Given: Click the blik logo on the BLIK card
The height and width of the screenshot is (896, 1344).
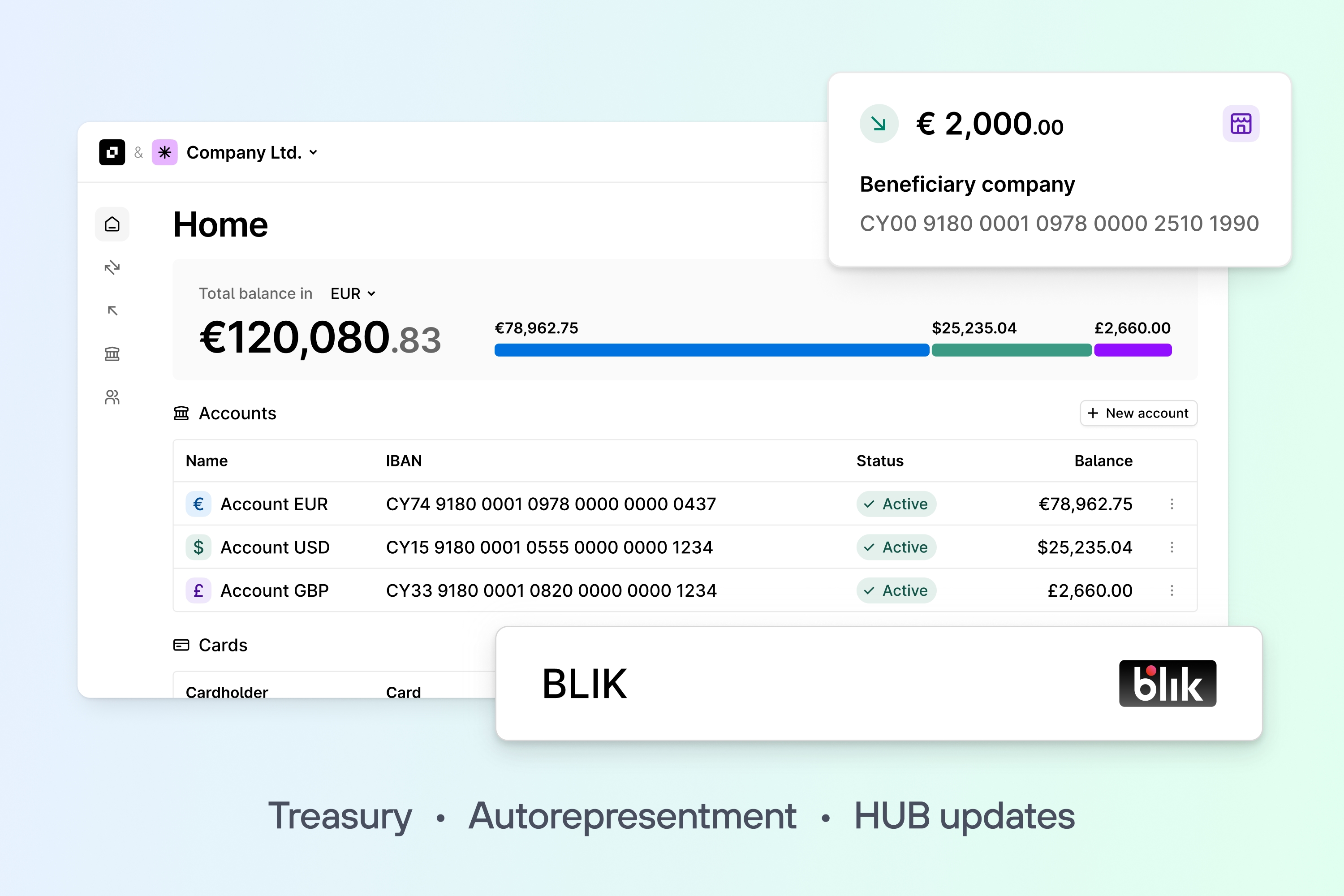Looking at the screenshot, I should tap(1167, 684).
